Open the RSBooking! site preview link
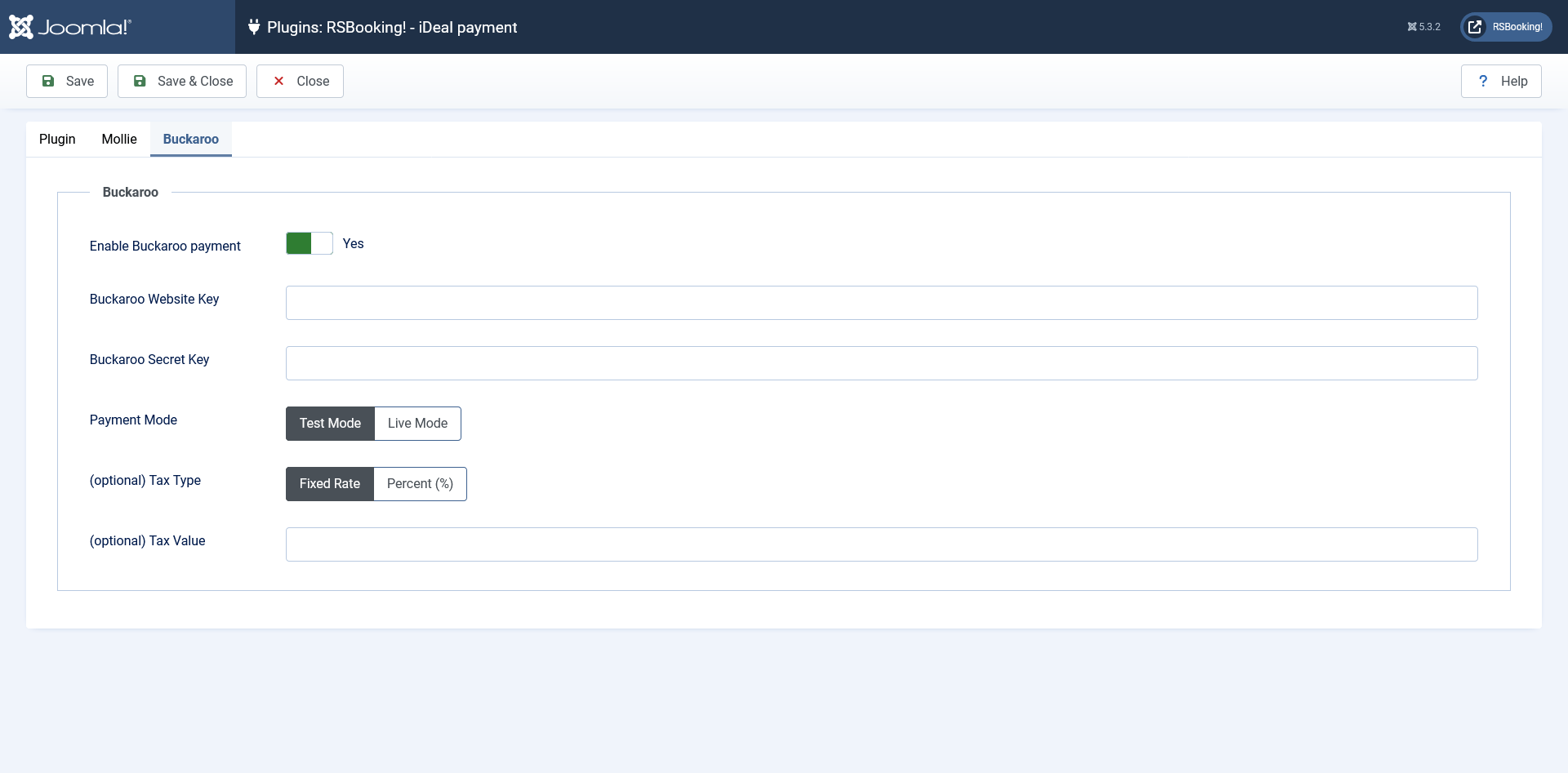 [1506, 27]
